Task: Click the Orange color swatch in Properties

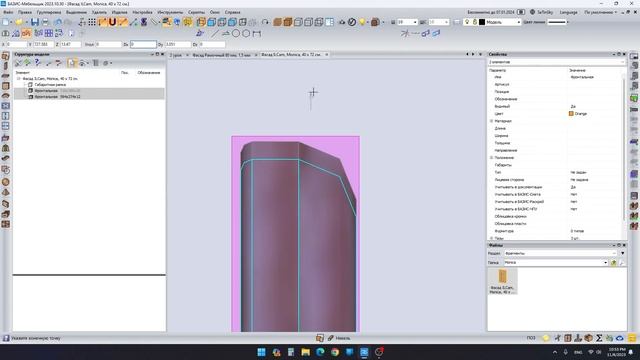Action: tap(571, 114)
